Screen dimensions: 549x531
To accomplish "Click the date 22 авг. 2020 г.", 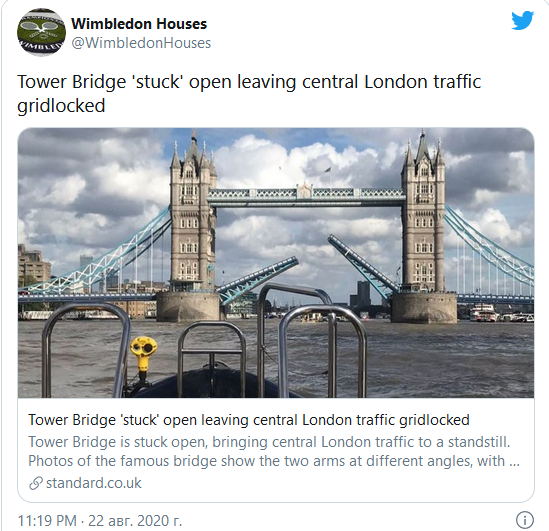I will point(135,520).
